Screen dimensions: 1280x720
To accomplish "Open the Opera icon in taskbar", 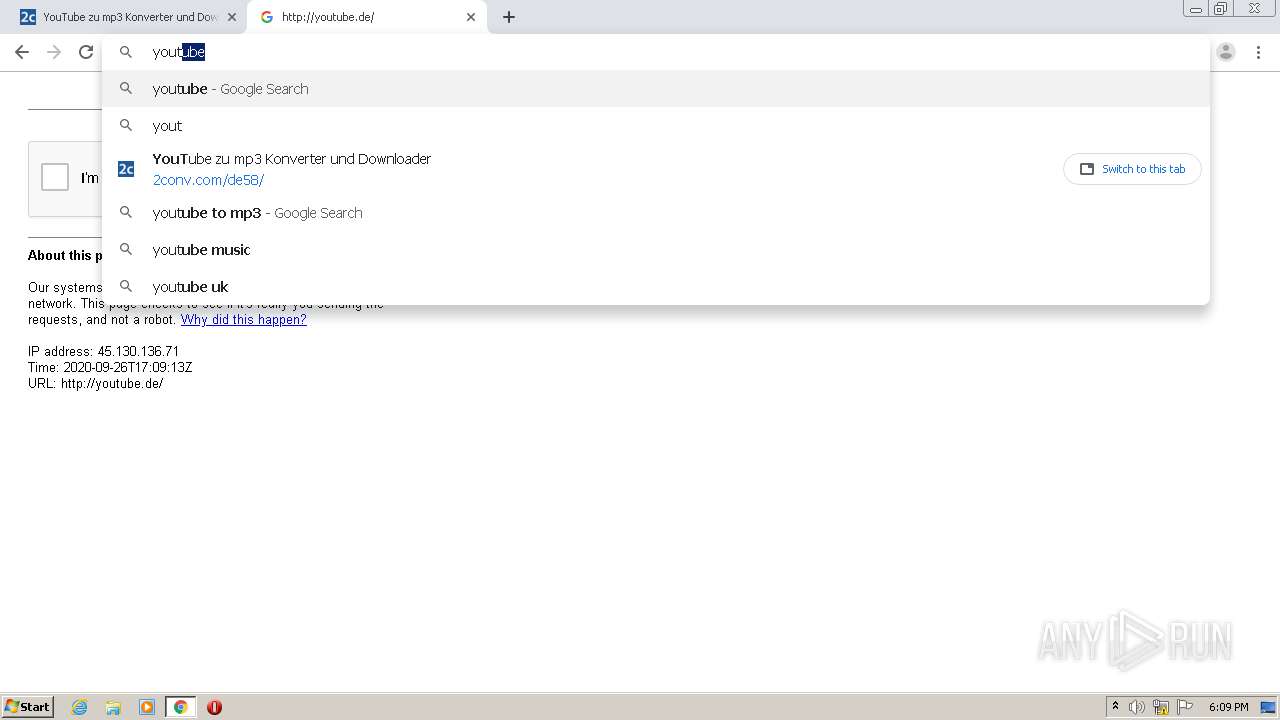I will click(x=214, y=707).
